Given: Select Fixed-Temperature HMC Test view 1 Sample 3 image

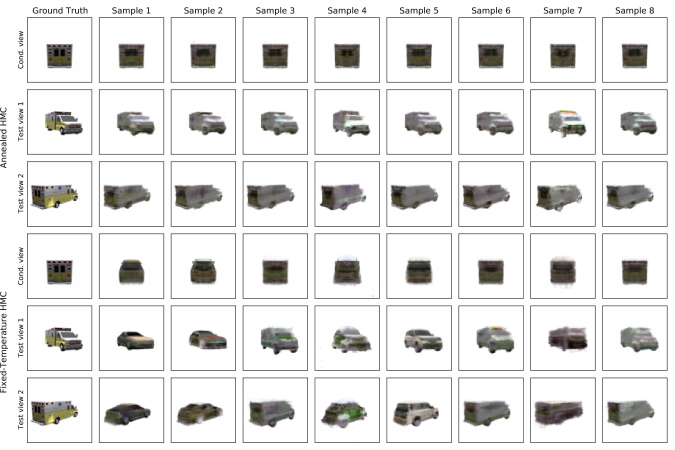Looking at the screenshot, I should [275, 338].
